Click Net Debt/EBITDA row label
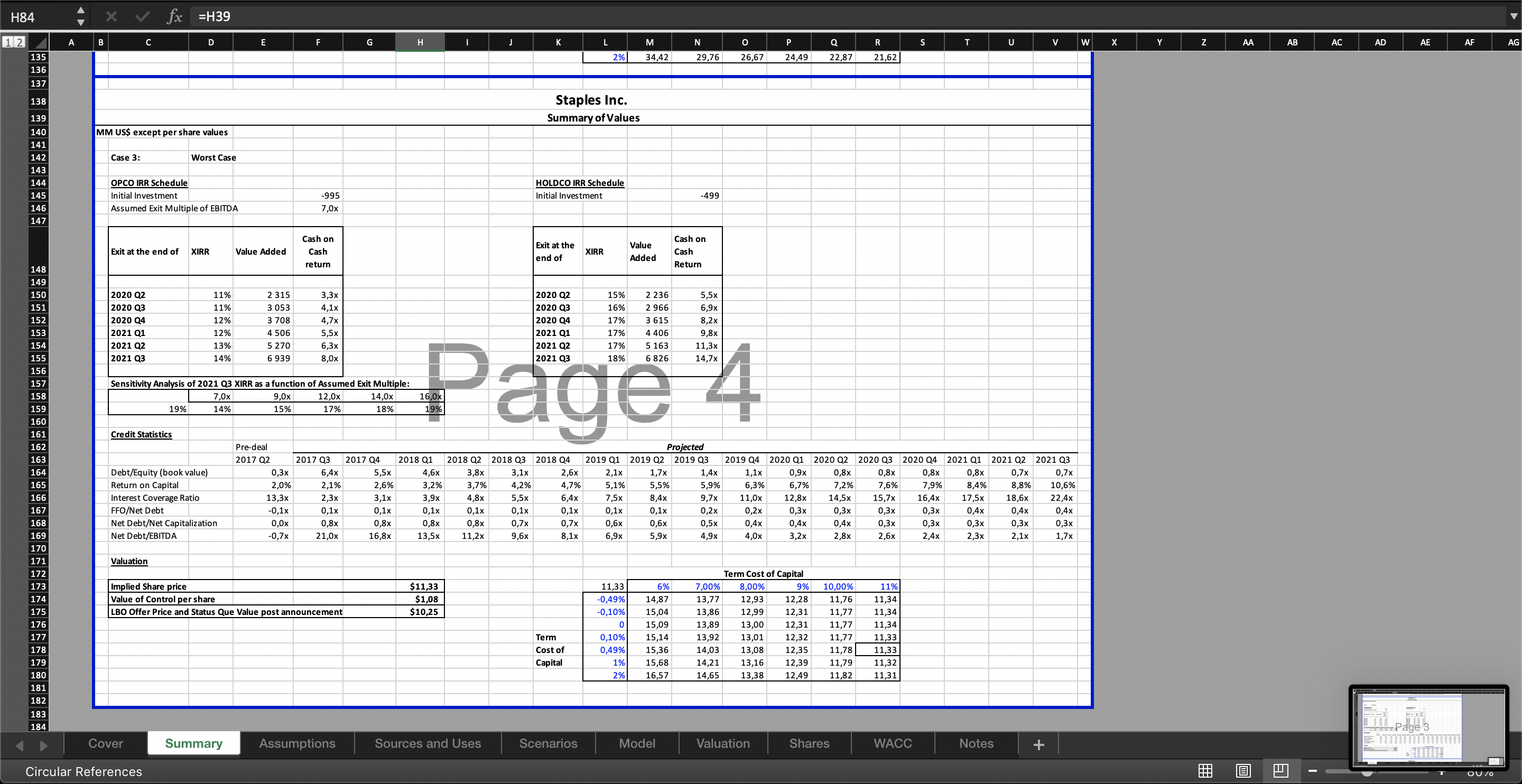This screenshot has height=784, width=1522. pos(144,535)
